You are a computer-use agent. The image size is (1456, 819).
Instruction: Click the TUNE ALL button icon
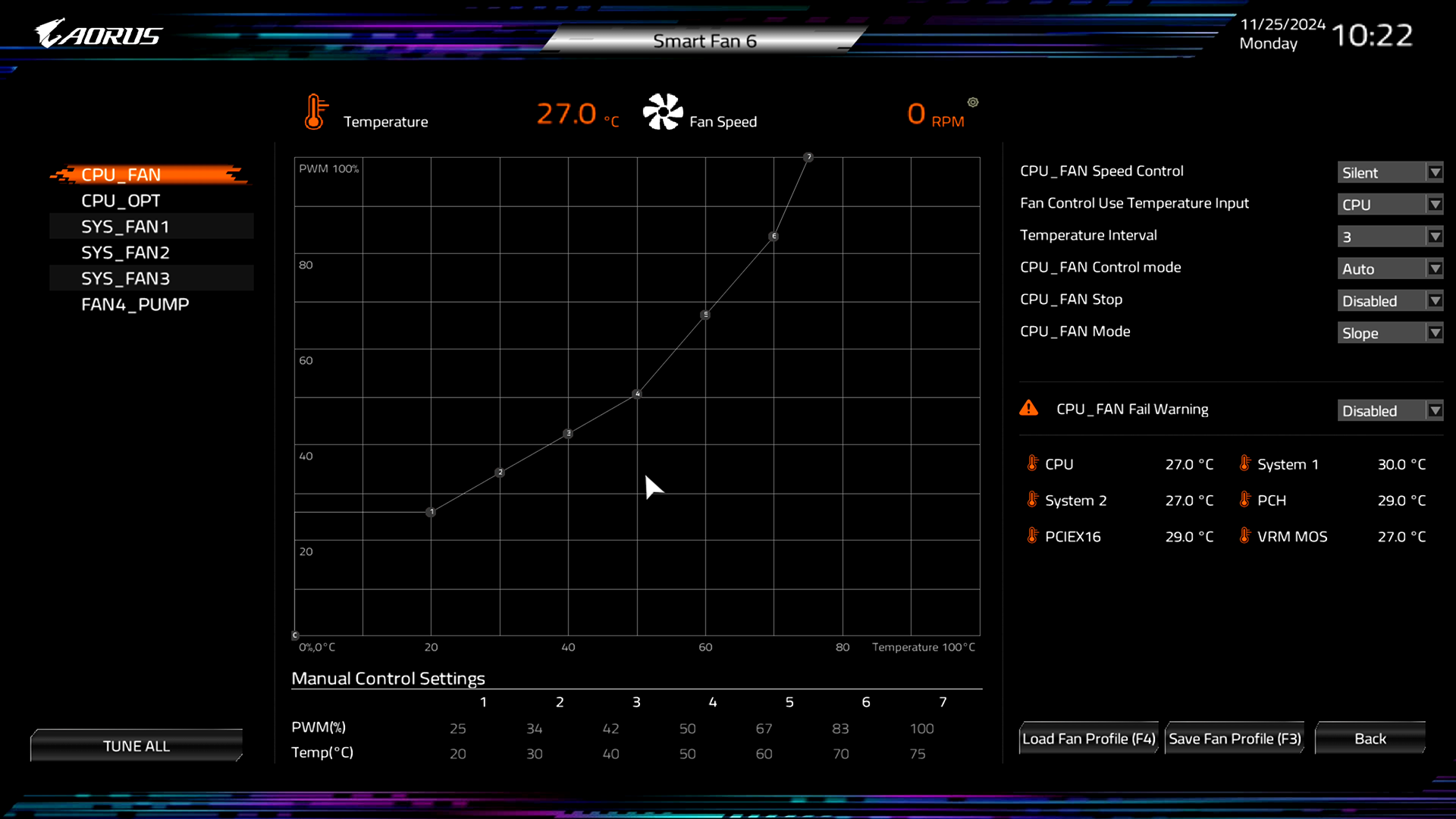(136, 745)
